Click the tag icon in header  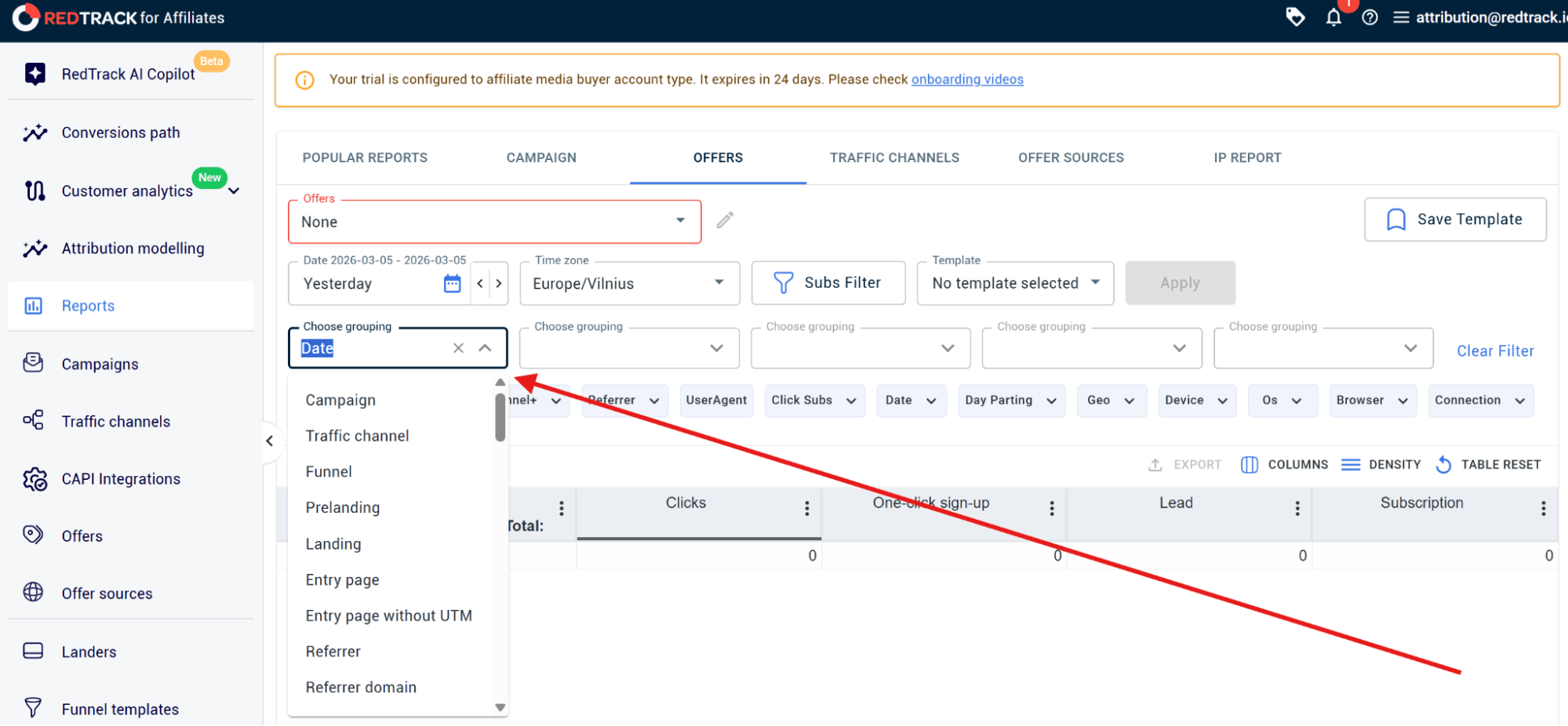(x=1295, y=17)
